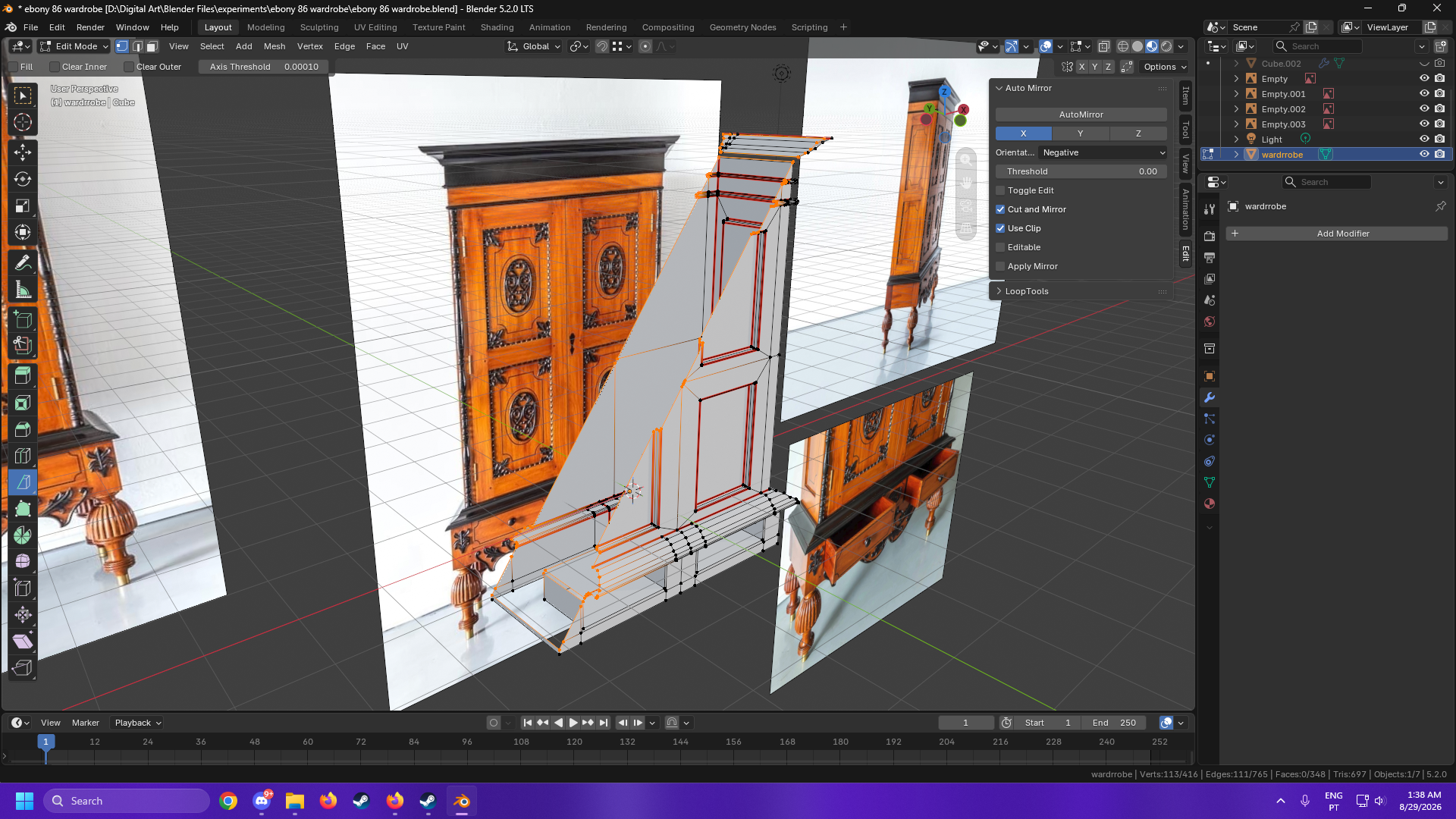This screenshot has width=1456, height=819.
Task: Jump to the timeline start frame
Action: click(x=528, y=723)
